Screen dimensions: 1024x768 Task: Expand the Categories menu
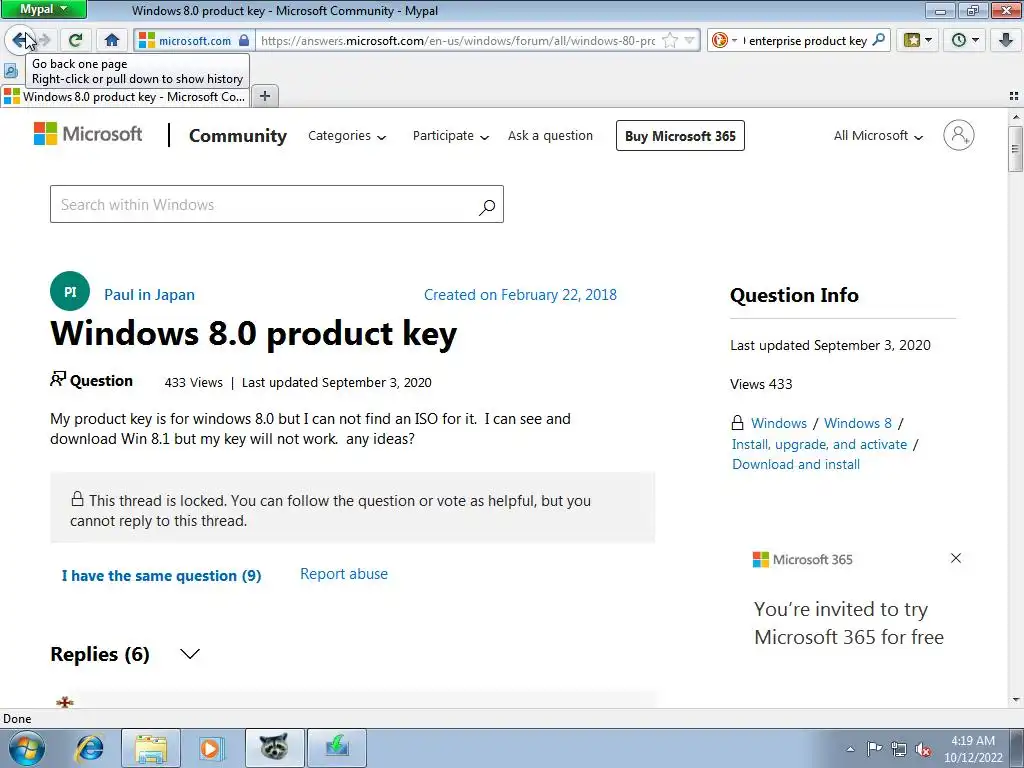347,136
